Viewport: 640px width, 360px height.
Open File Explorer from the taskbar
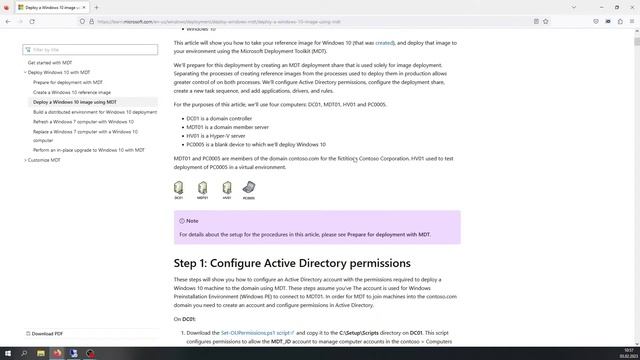click(x=41, y=353)
